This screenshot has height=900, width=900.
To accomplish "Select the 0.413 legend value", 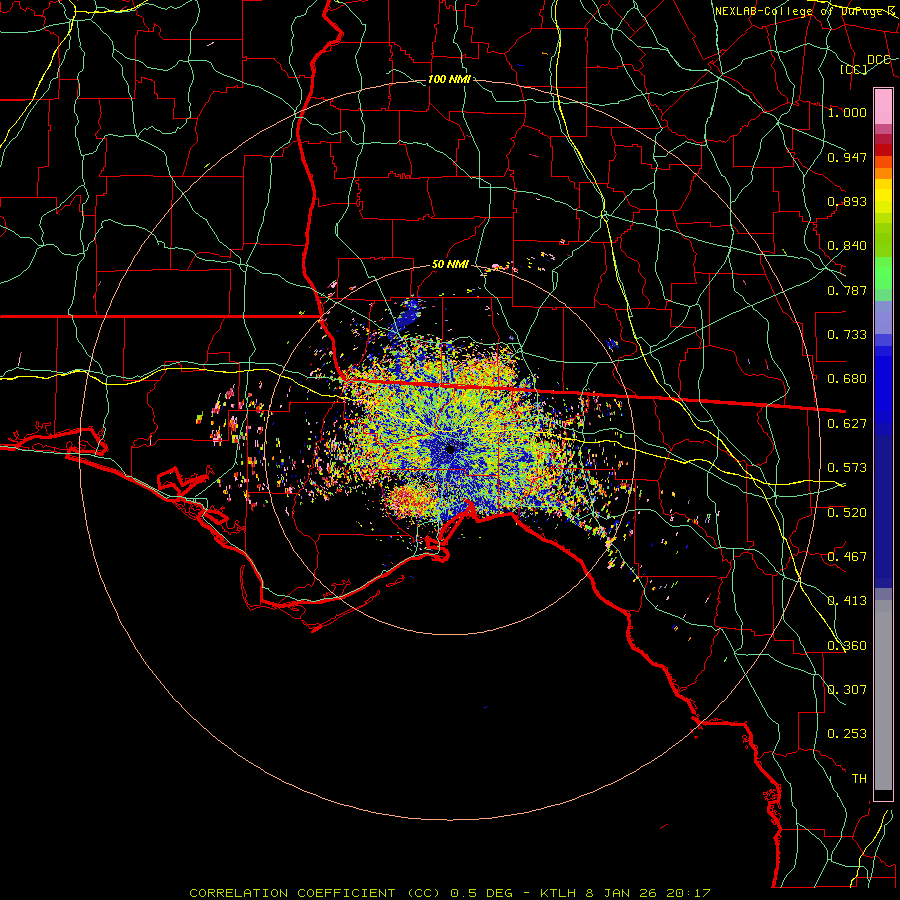I will (x=847, y=601).
